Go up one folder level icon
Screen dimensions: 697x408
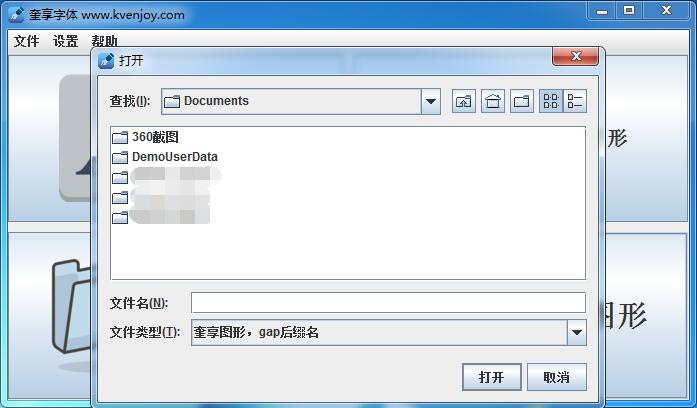point(464,101)
